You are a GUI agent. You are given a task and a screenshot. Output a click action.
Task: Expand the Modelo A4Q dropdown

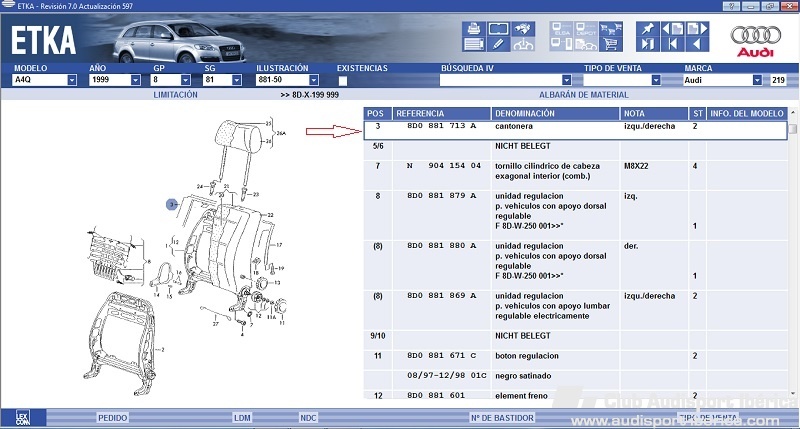[x=72, y=80]
